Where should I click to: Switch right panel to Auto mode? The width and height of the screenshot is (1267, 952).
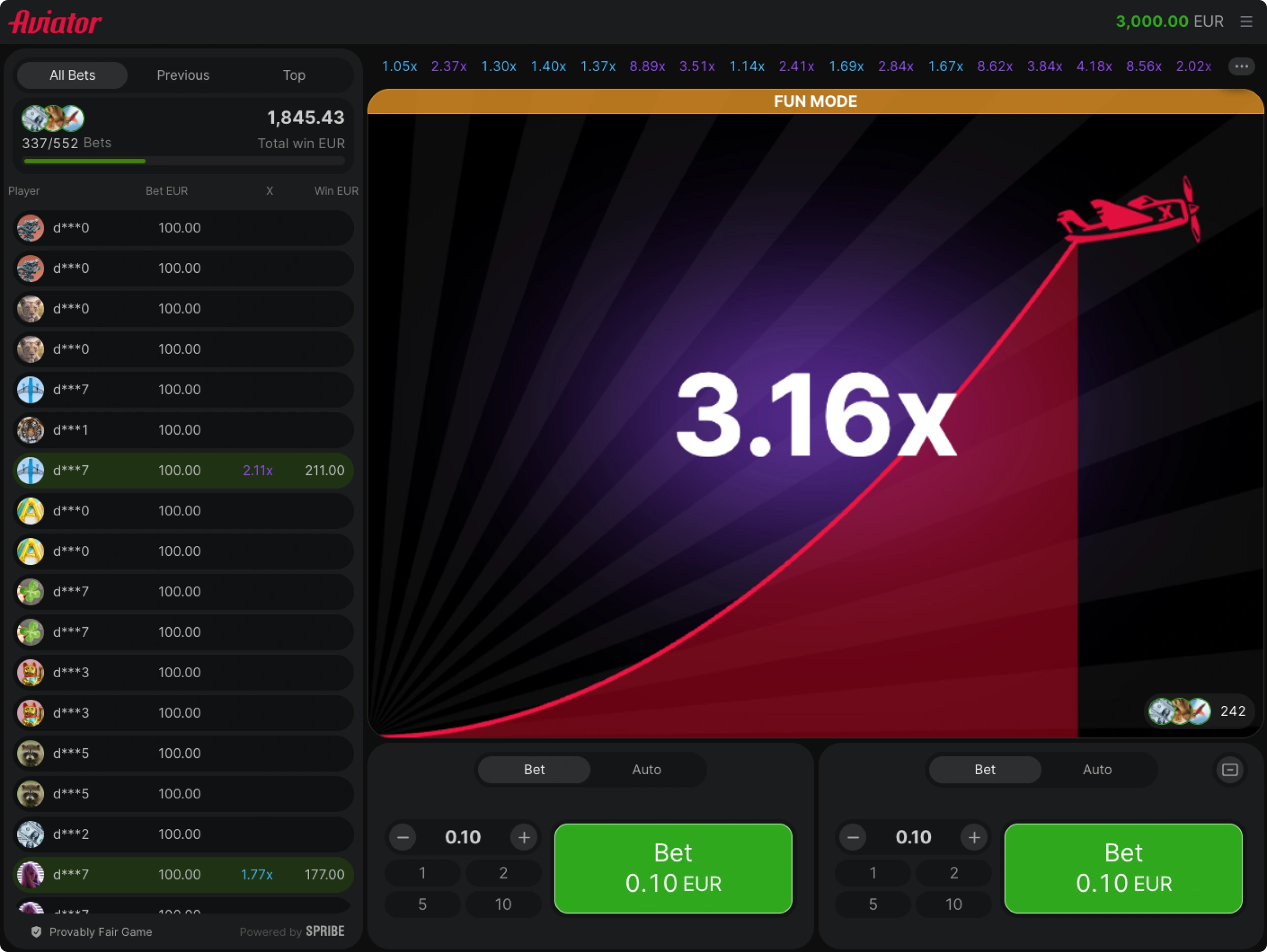(x=1096, y=769)
